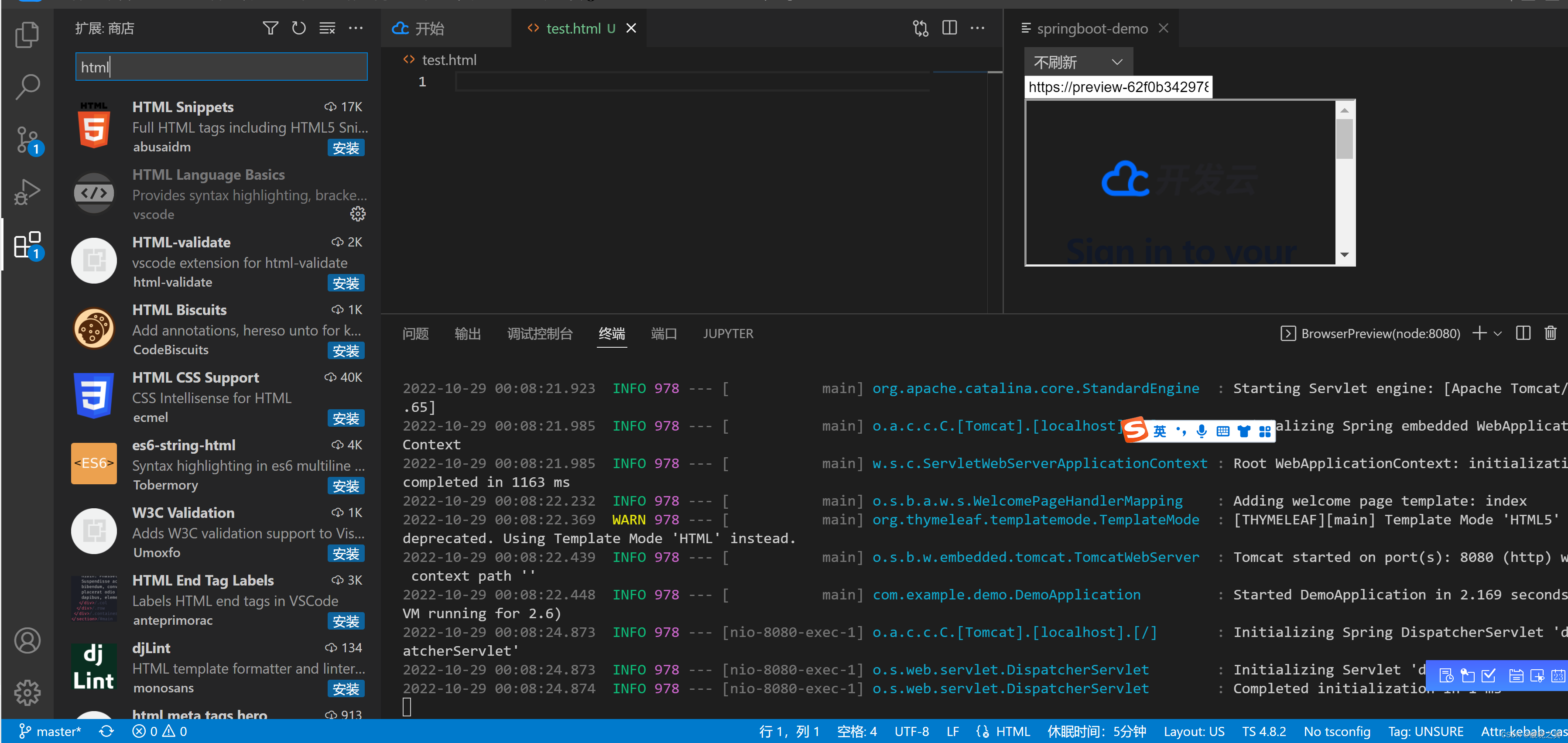Click the Sogou soft keyboard icon
This screenshot has width=1568, height=743.
[1222, 431]
